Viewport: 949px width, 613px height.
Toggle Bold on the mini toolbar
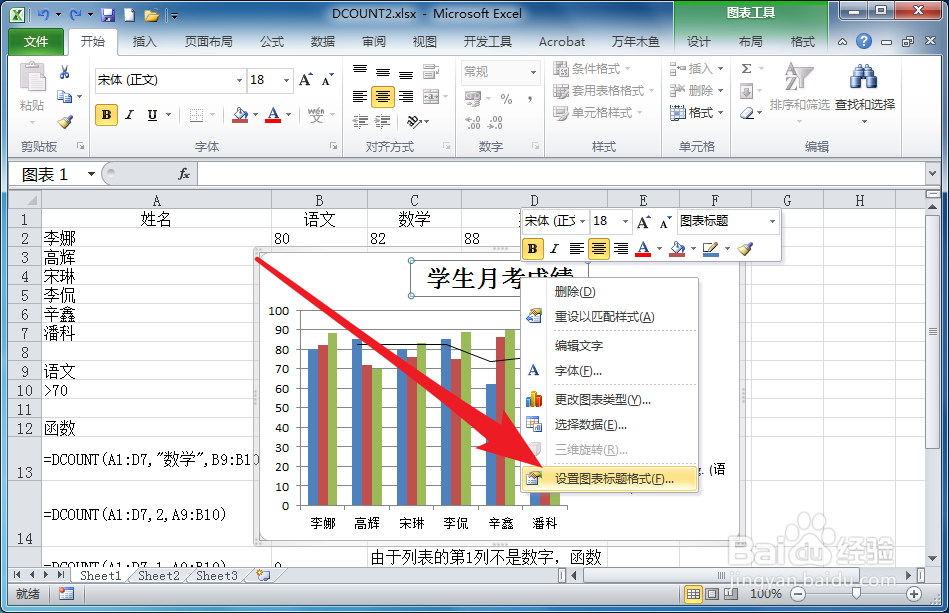(x=533, y=248)
